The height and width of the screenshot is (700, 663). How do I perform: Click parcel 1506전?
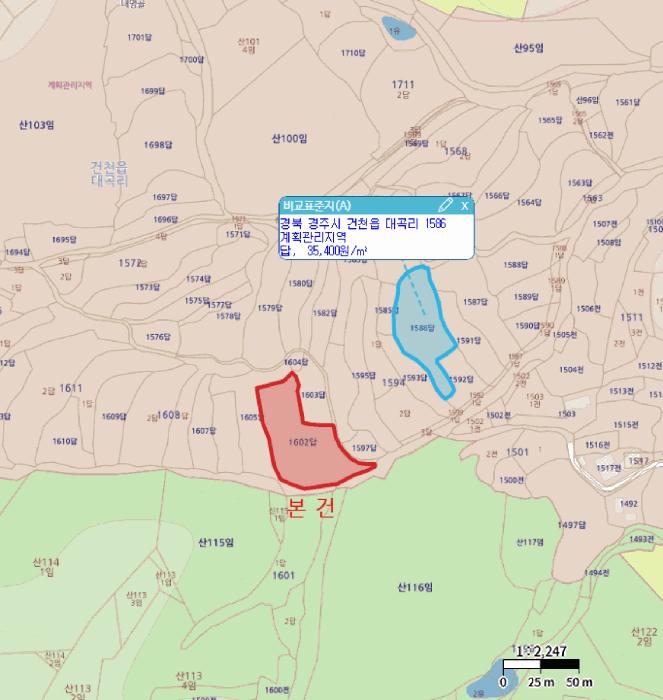click(588, 308)
